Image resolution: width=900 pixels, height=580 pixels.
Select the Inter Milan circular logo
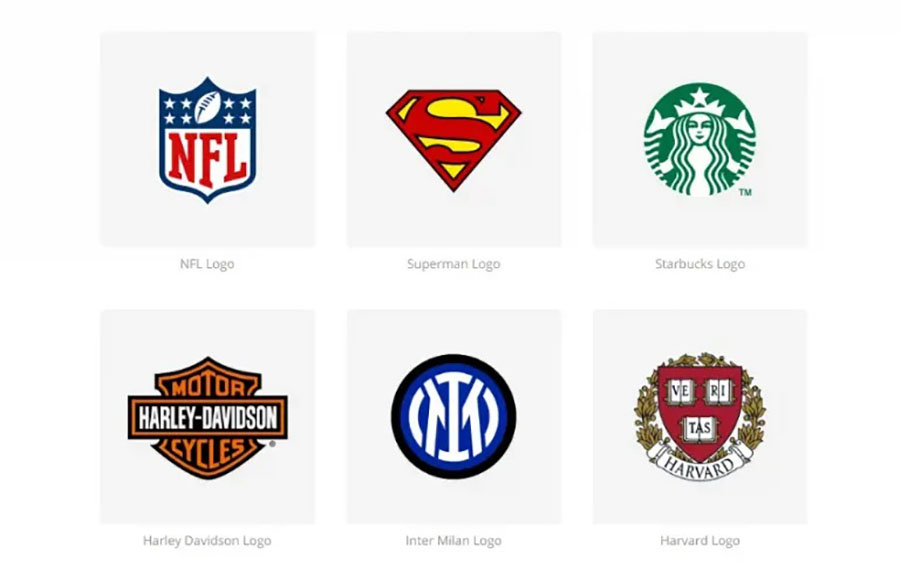click(x=453, y=416)
